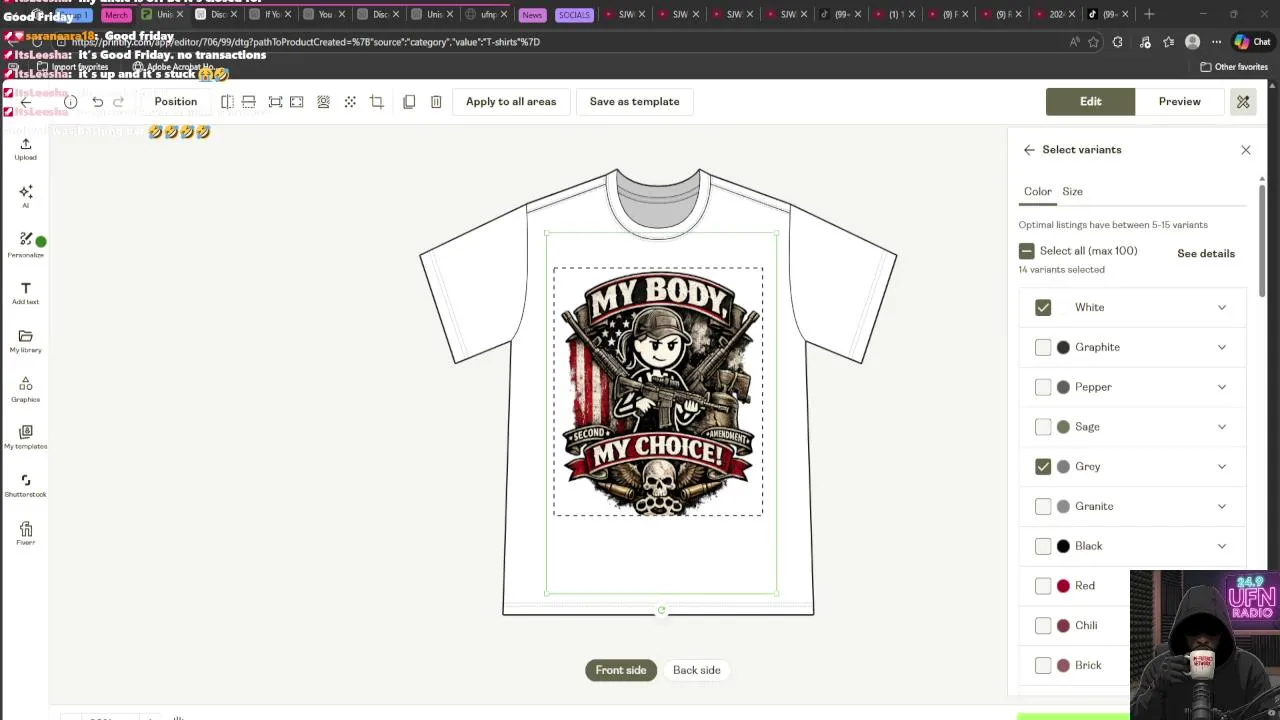This screenshot has height=720, width=1280.
Task: Select the Add text tool
Action: click(25, 293)
